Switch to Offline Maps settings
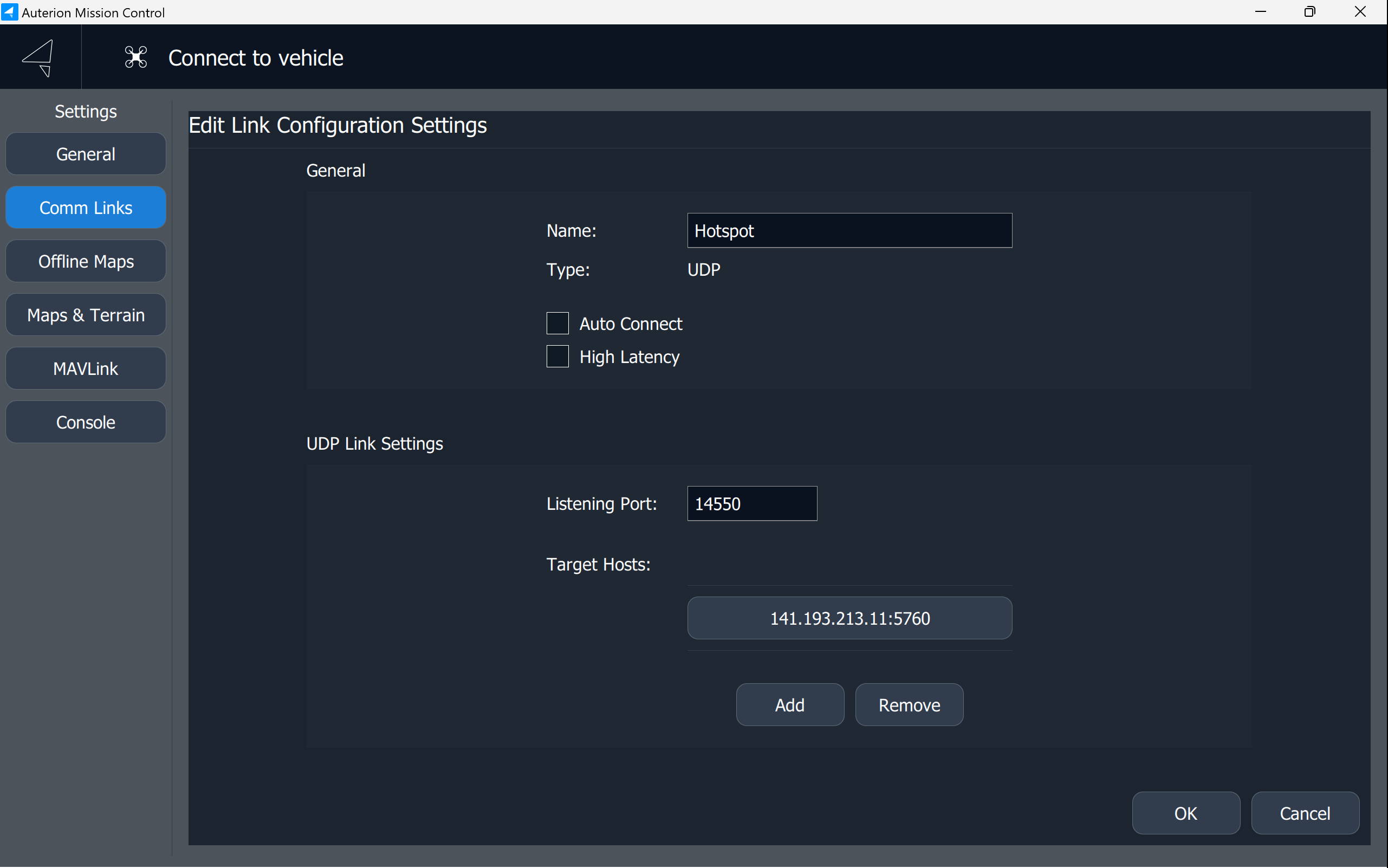 point(86,261)
